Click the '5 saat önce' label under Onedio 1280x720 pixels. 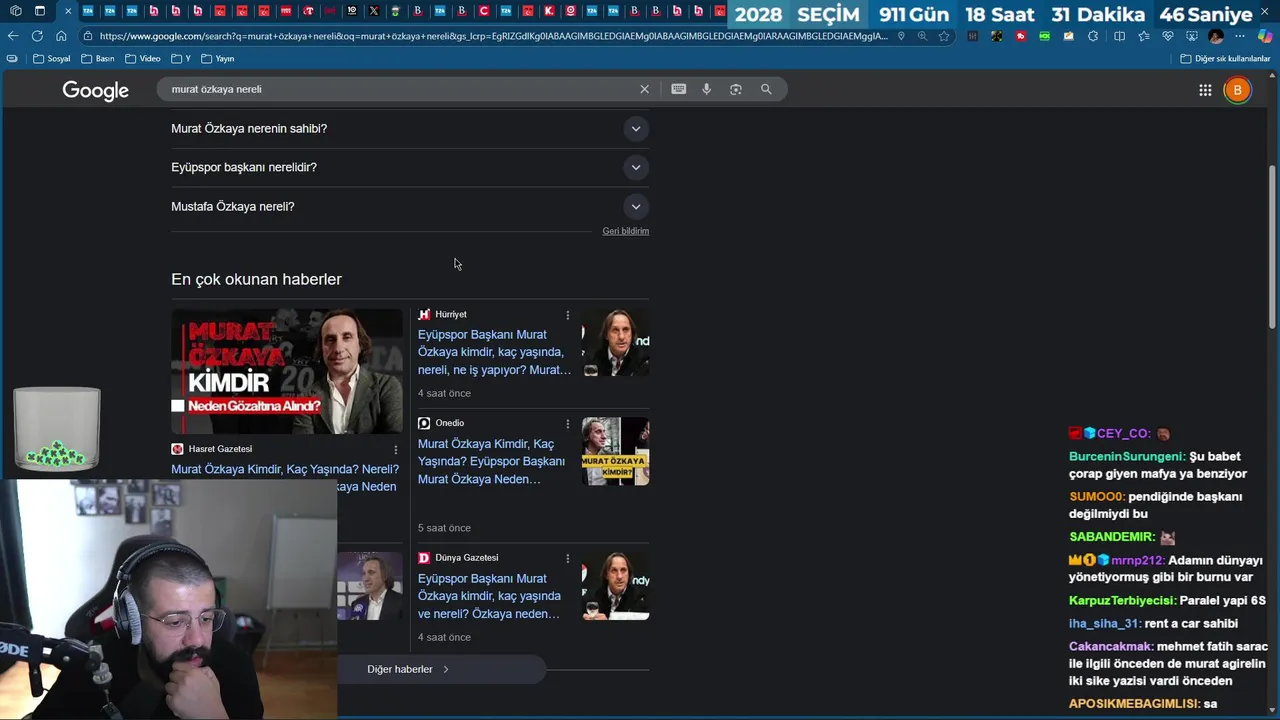tap(444, 528)
